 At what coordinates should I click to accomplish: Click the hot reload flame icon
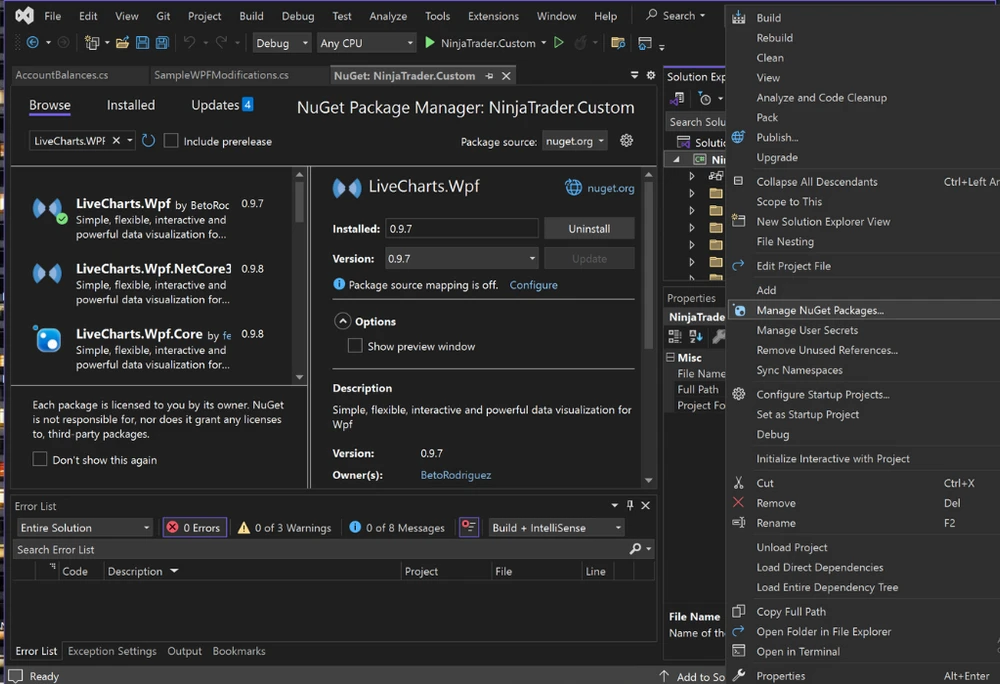point(580,43)
